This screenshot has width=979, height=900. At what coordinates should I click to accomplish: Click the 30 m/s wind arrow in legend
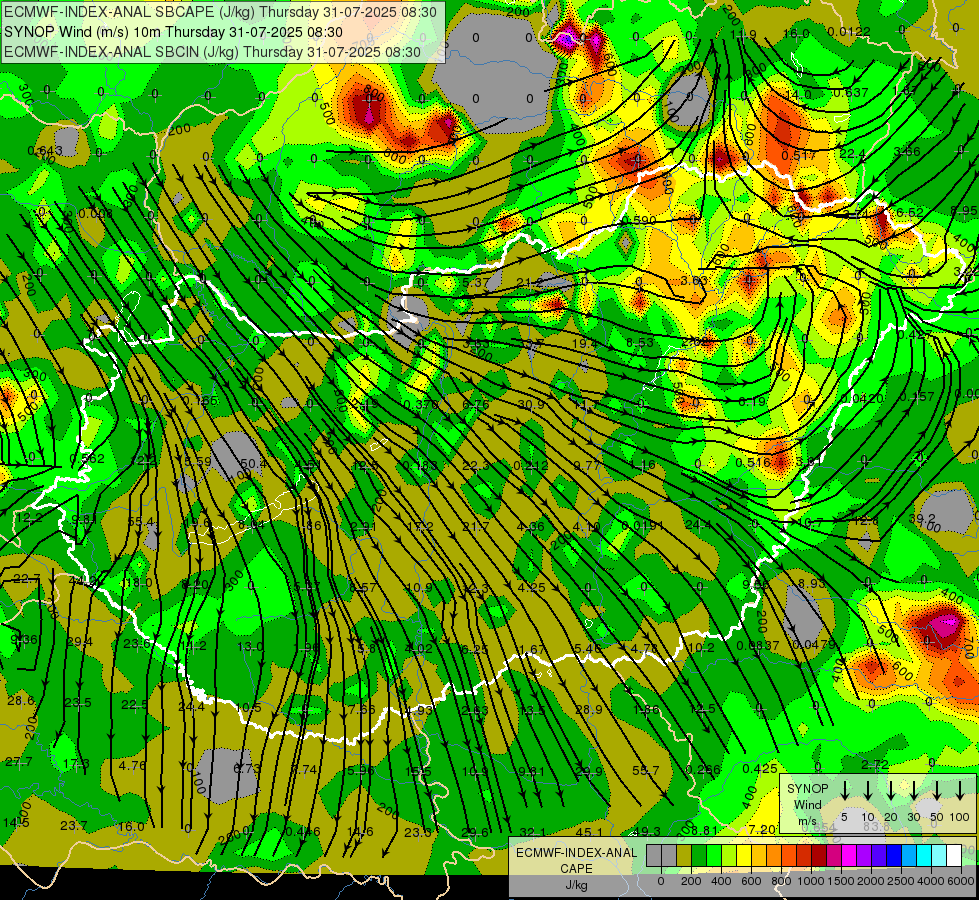(x=914, y=790)
